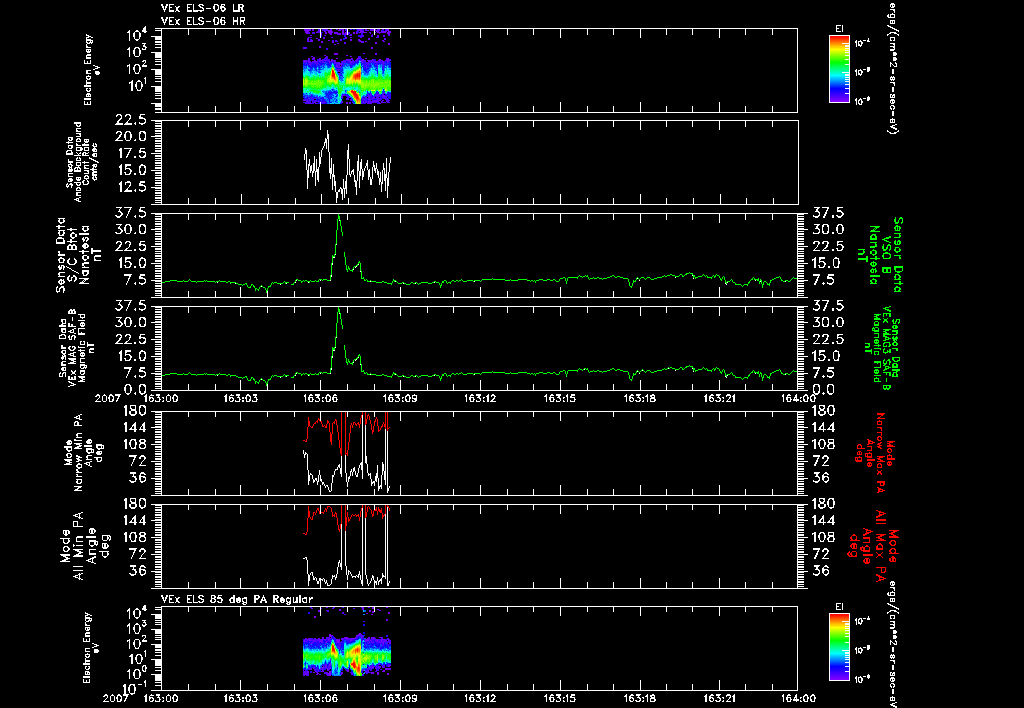This screenshot has width=1024, height=708.
Task: Click the "Anode Background Count Rate" axis label
Action: click(x=82, y=161)
